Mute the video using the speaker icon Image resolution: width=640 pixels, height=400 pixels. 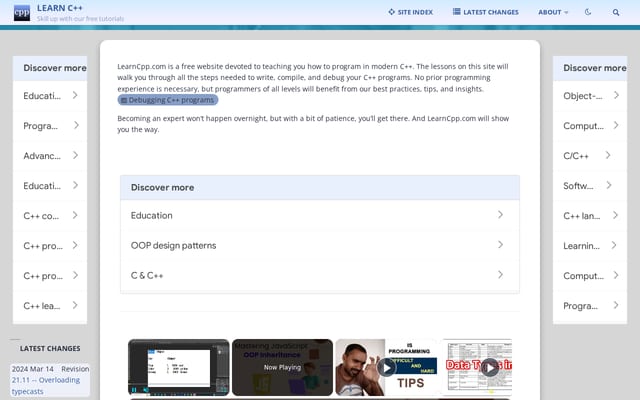click(x=146, y=390)
